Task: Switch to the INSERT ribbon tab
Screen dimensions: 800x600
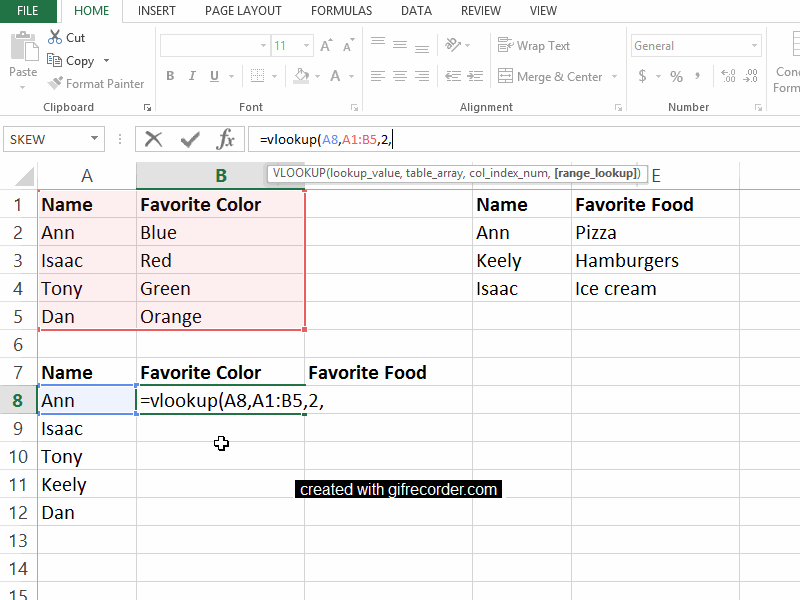Action: [x=156, y=11]
